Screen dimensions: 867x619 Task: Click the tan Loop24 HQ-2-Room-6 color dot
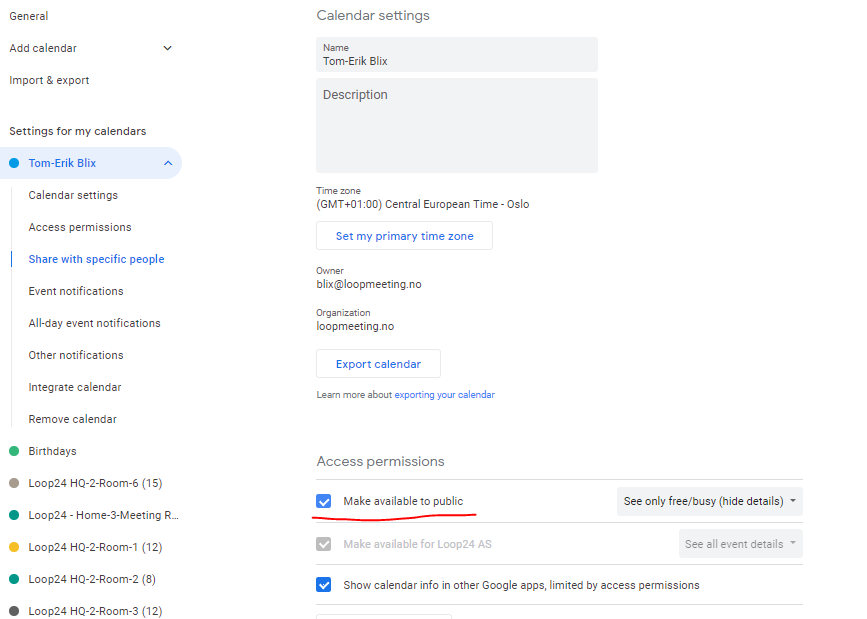pos(14,483)
